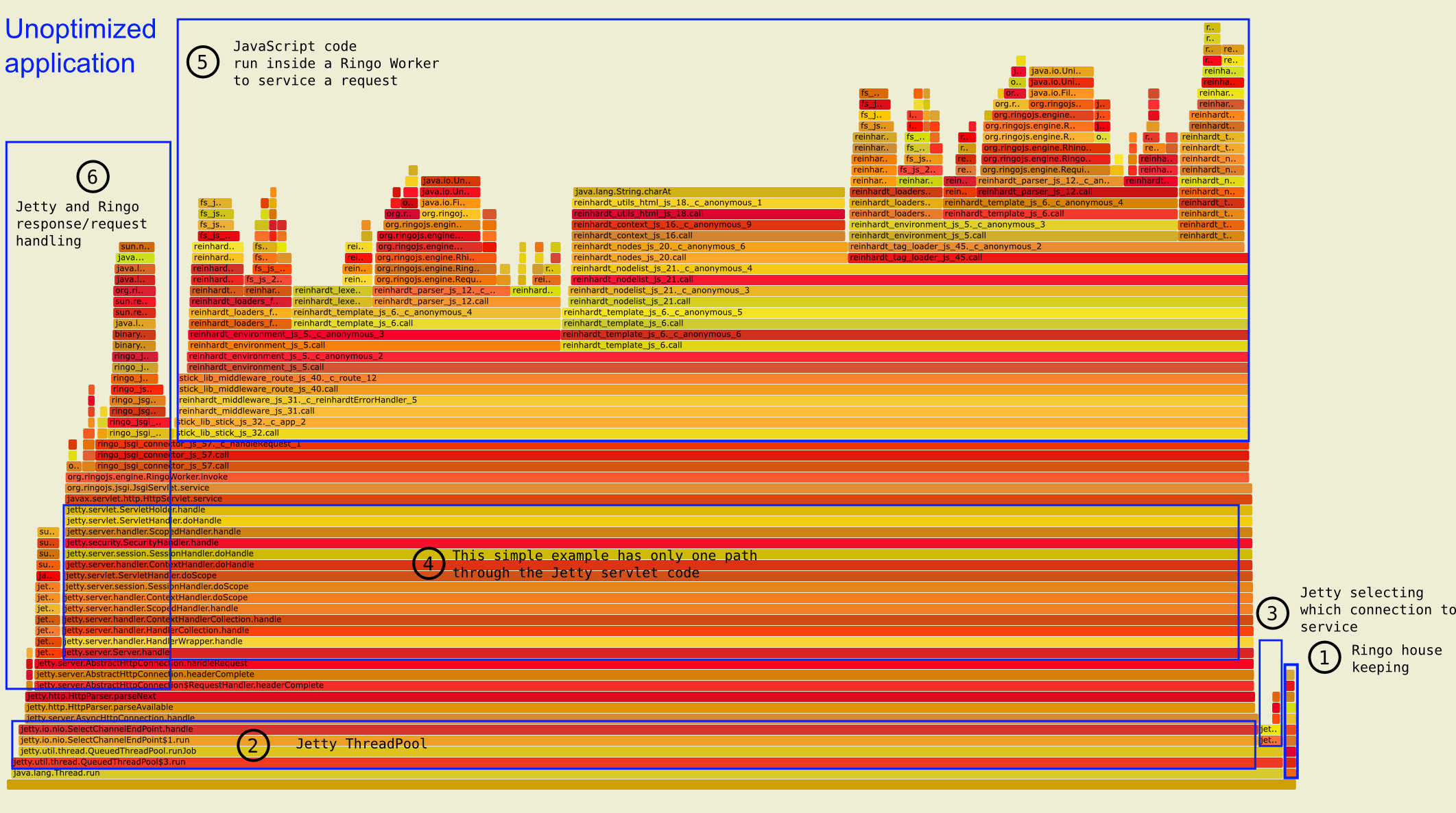Click stick_lib_middleware_route_js_40.call frame
This screenshot has height=813, width=1456.
(713, 389)
